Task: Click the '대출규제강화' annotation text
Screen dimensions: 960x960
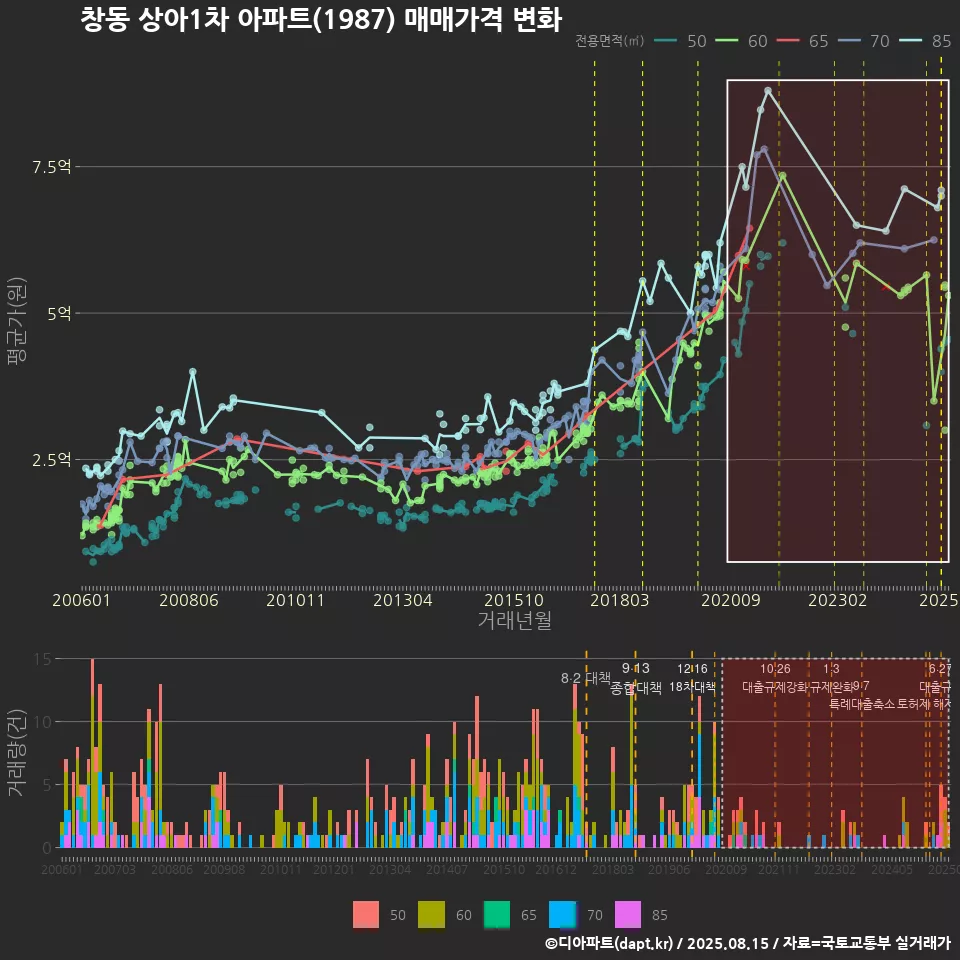Action: (x=775, y=687)
